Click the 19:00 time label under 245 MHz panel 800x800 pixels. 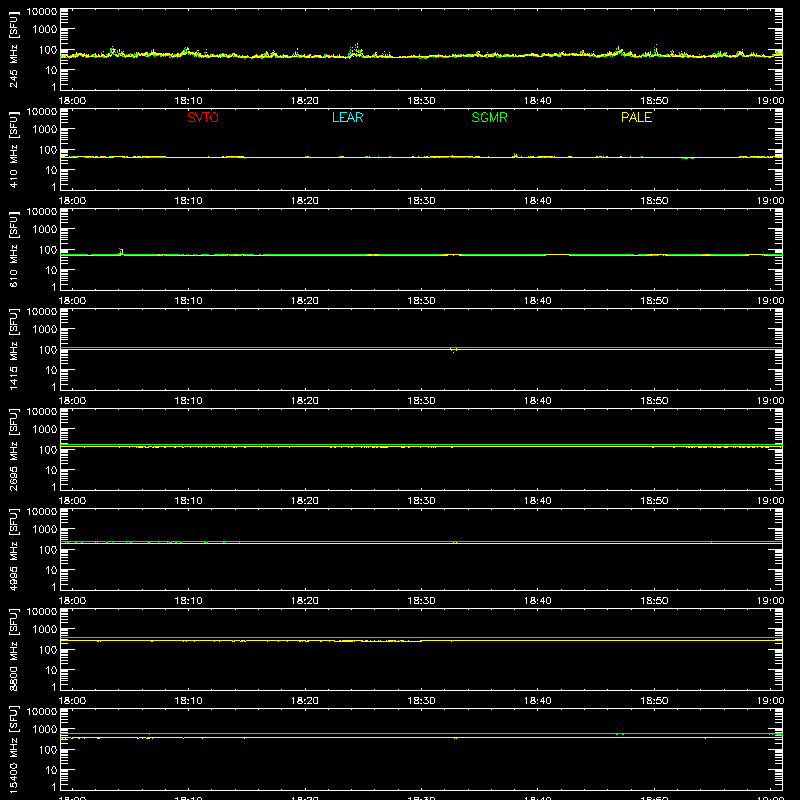tap(770, 101)
